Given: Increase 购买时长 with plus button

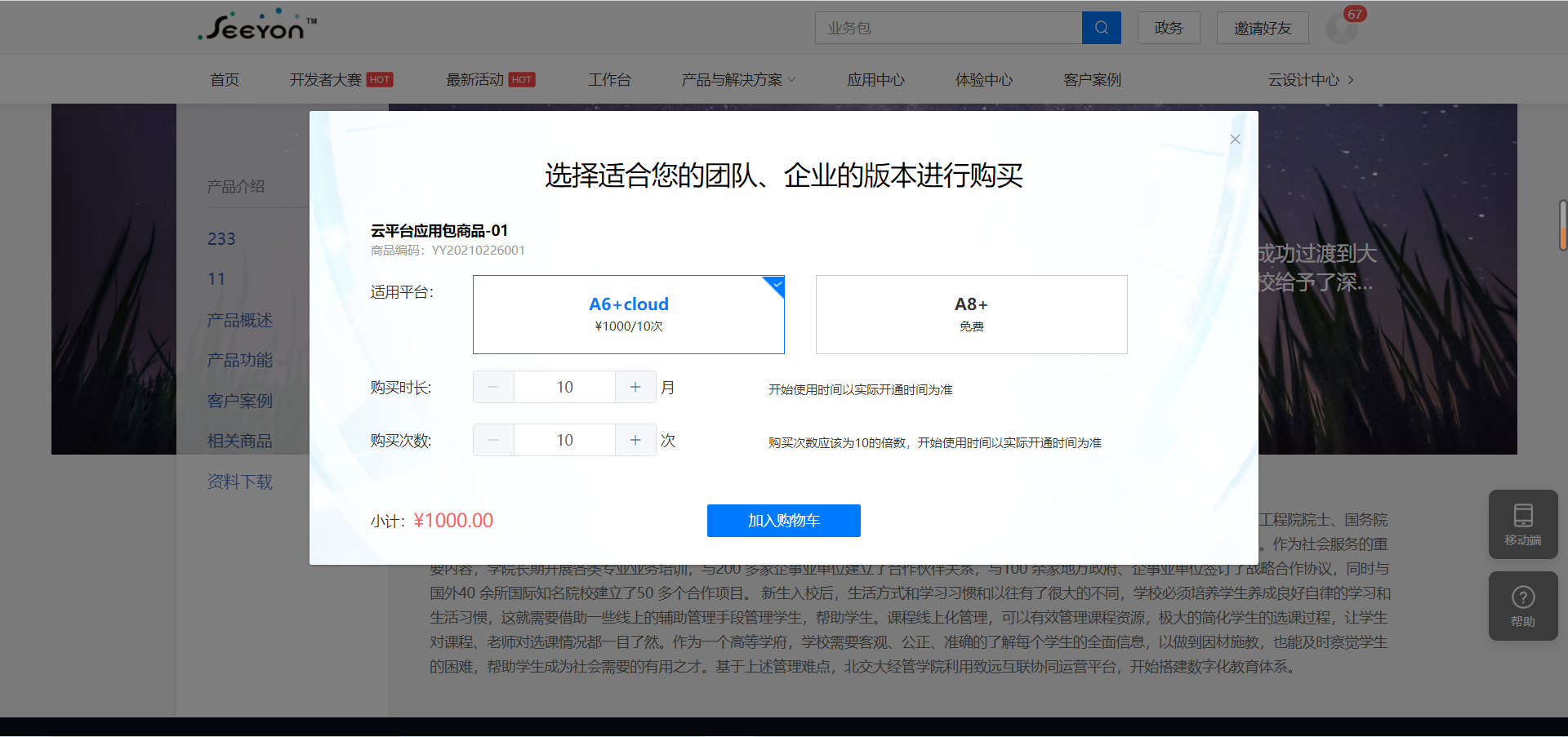Looking at the screenshot, I should [635, 387].
